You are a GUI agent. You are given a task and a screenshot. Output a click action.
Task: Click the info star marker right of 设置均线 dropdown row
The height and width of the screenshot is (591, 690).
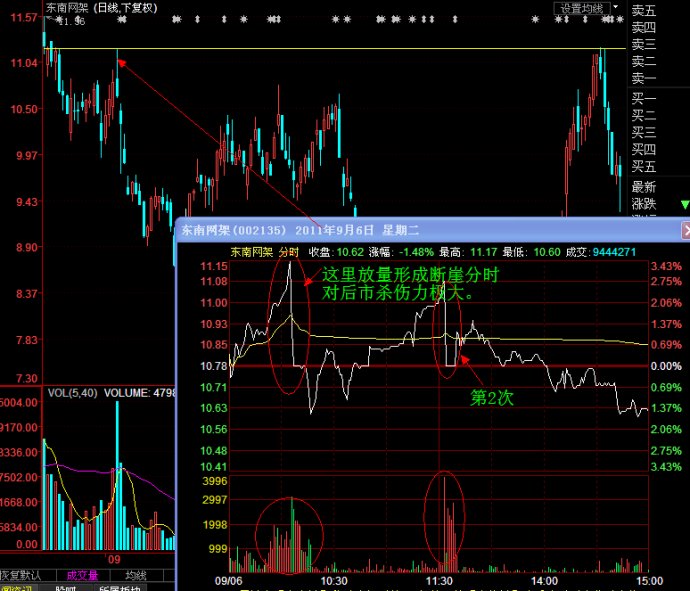point(620,19)
